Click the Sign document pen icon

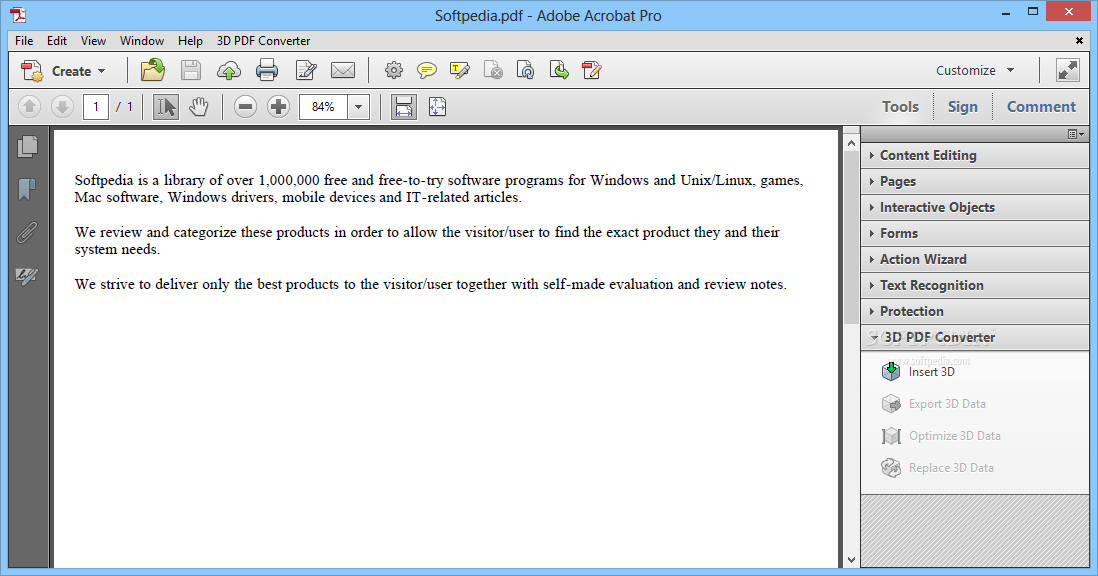click(x=592, y=70)
